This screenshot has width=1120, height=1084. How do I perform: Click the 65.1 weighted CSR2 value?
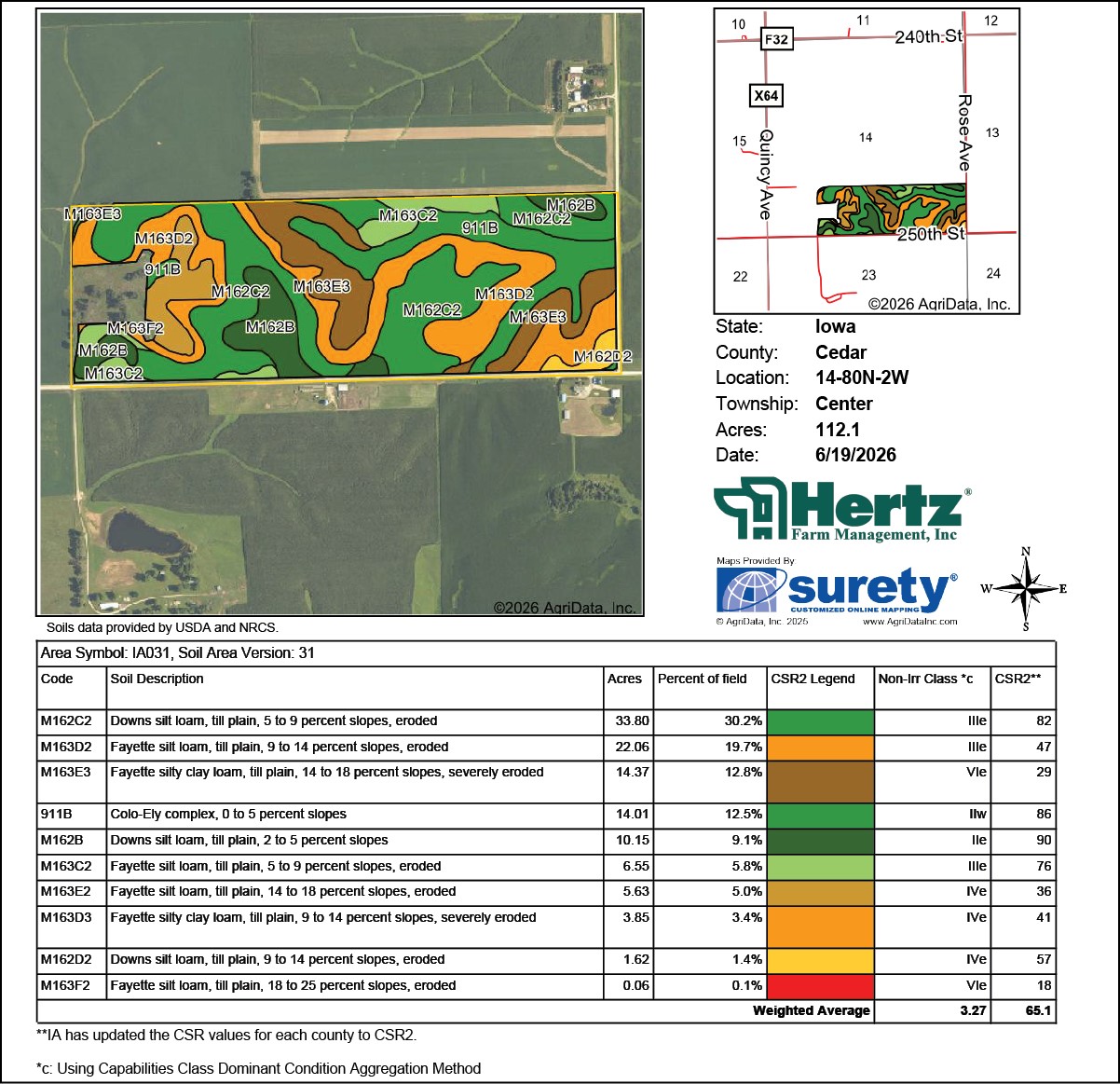coord(1038,1011)
